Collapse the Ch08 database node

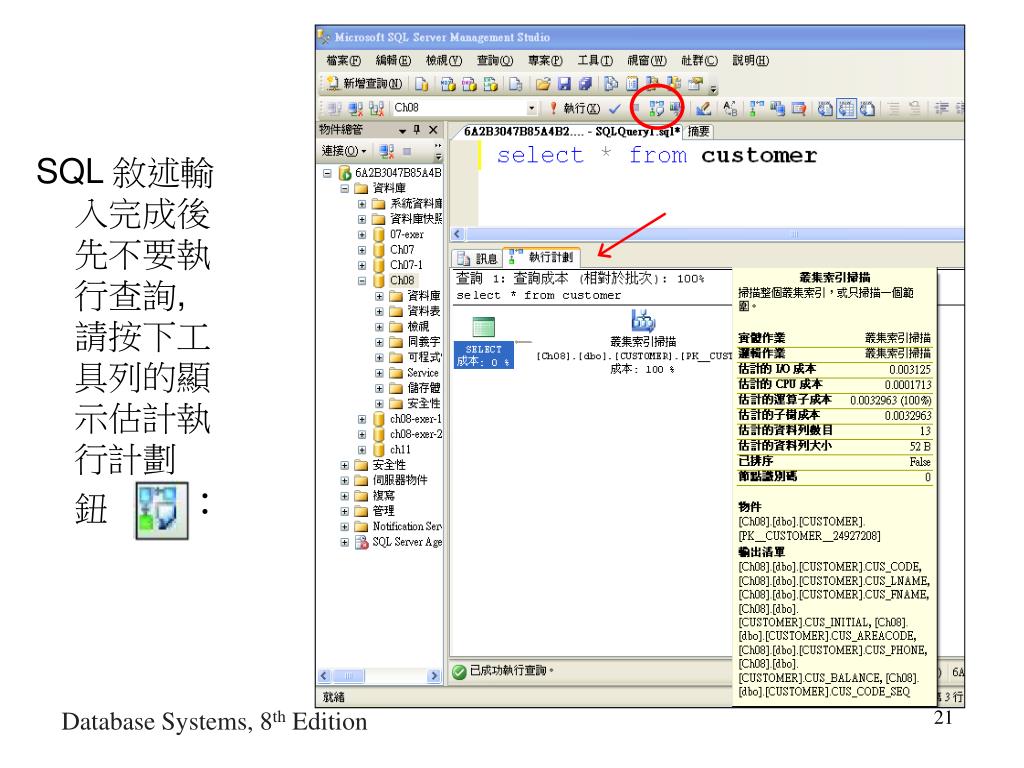click(362, 281)
